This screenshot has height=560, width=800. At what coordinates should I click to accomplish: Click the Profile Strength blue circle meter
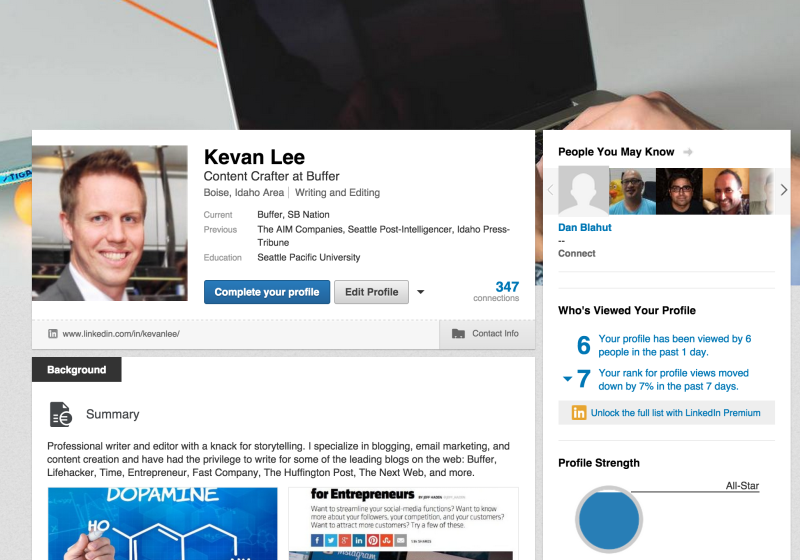[609, 519]
